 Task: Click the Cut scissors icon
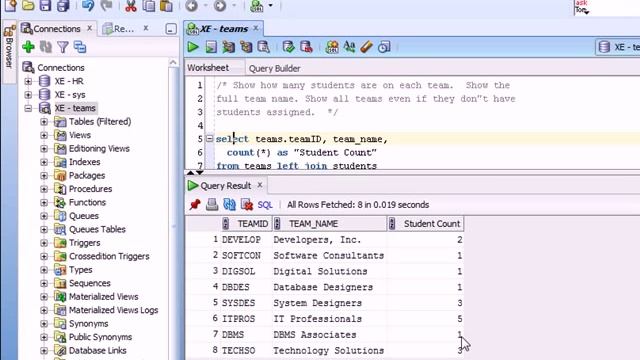coord(131,6)
